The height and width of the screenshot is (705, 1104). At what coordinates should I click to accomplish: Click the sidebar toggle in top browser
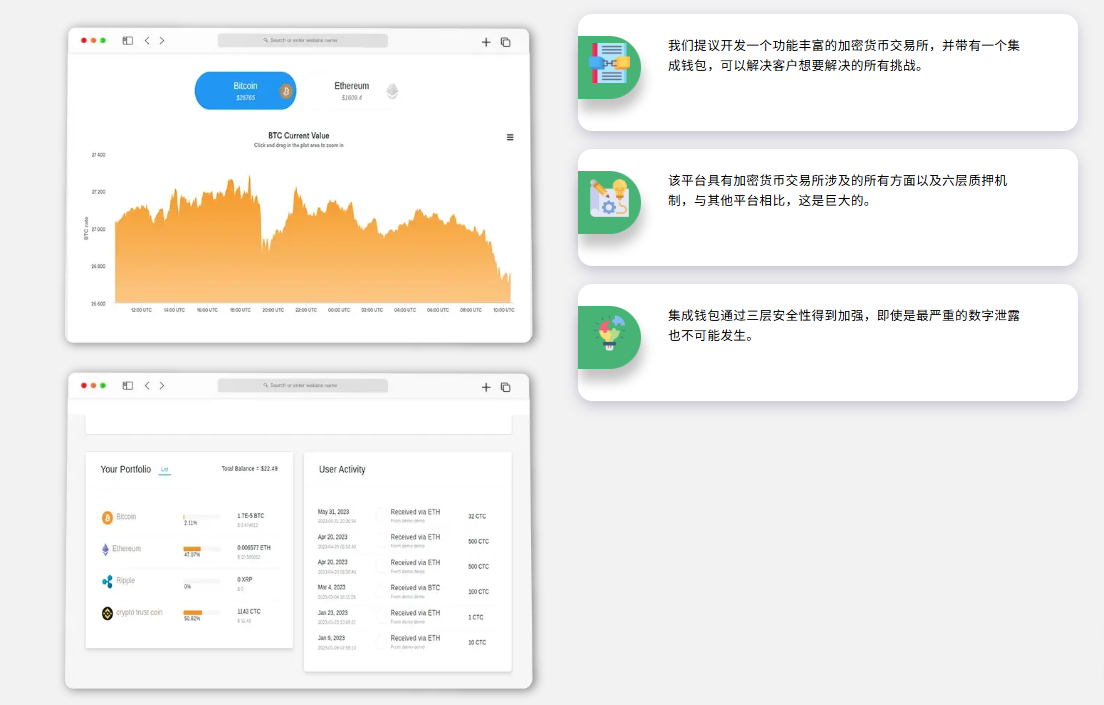(x=128, y=41)
